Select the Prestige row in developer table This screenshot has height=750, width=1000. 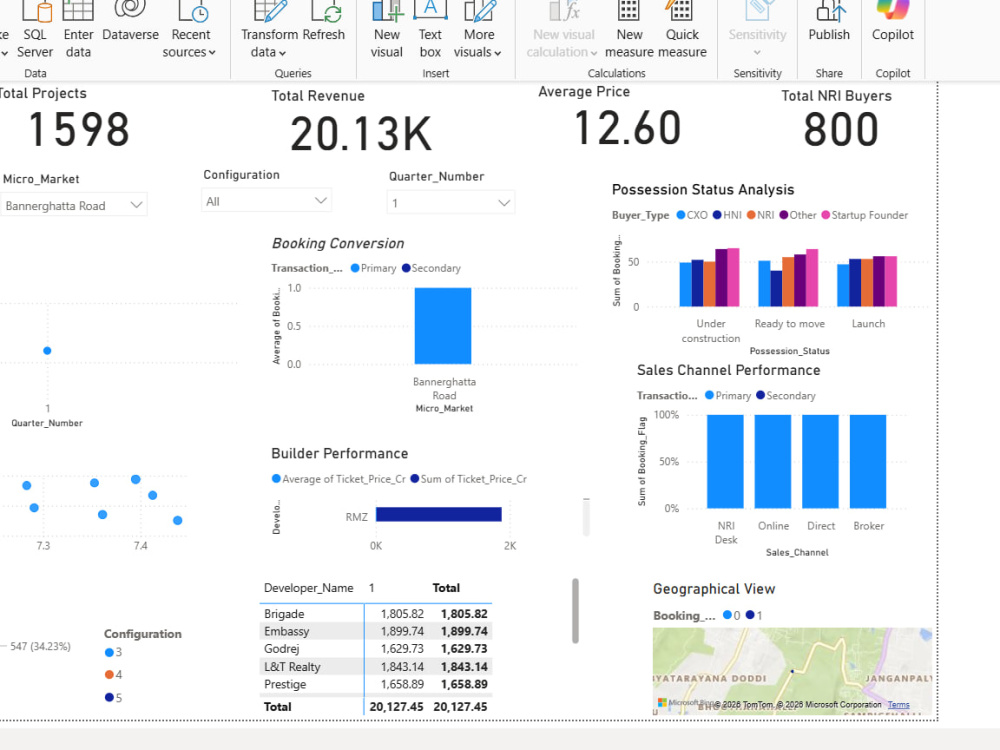tap(376, 684)
